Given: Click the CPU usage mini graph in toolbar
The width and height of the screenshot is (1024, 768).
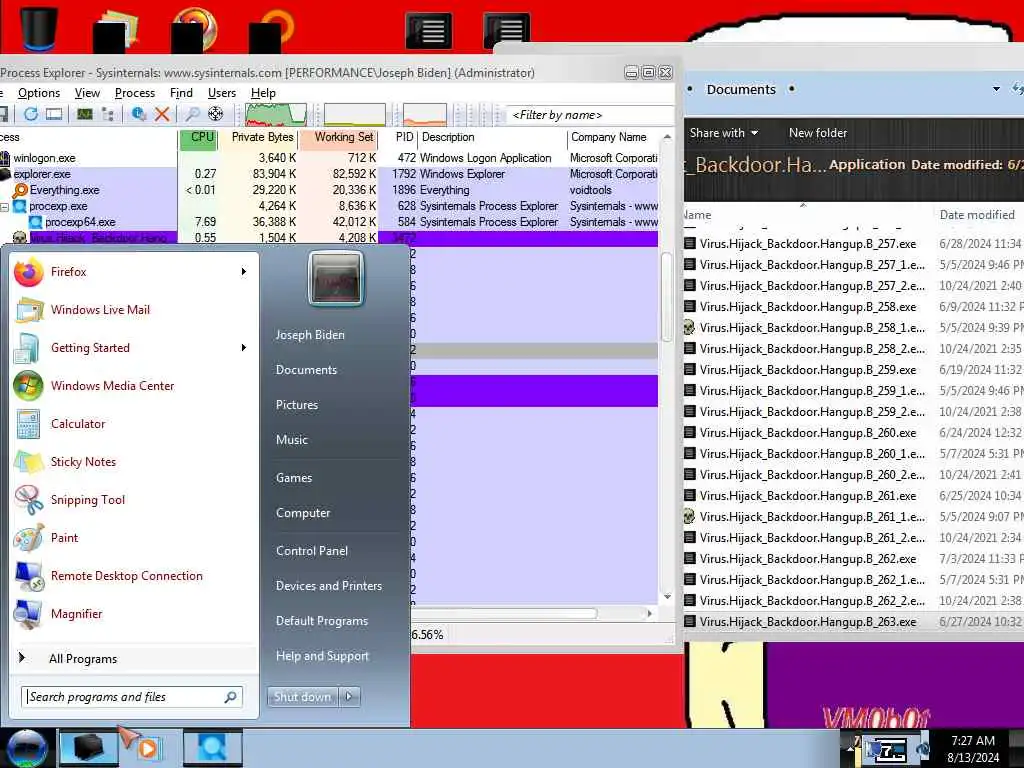Looking at the screenshot, I should (x=276, y=114).
